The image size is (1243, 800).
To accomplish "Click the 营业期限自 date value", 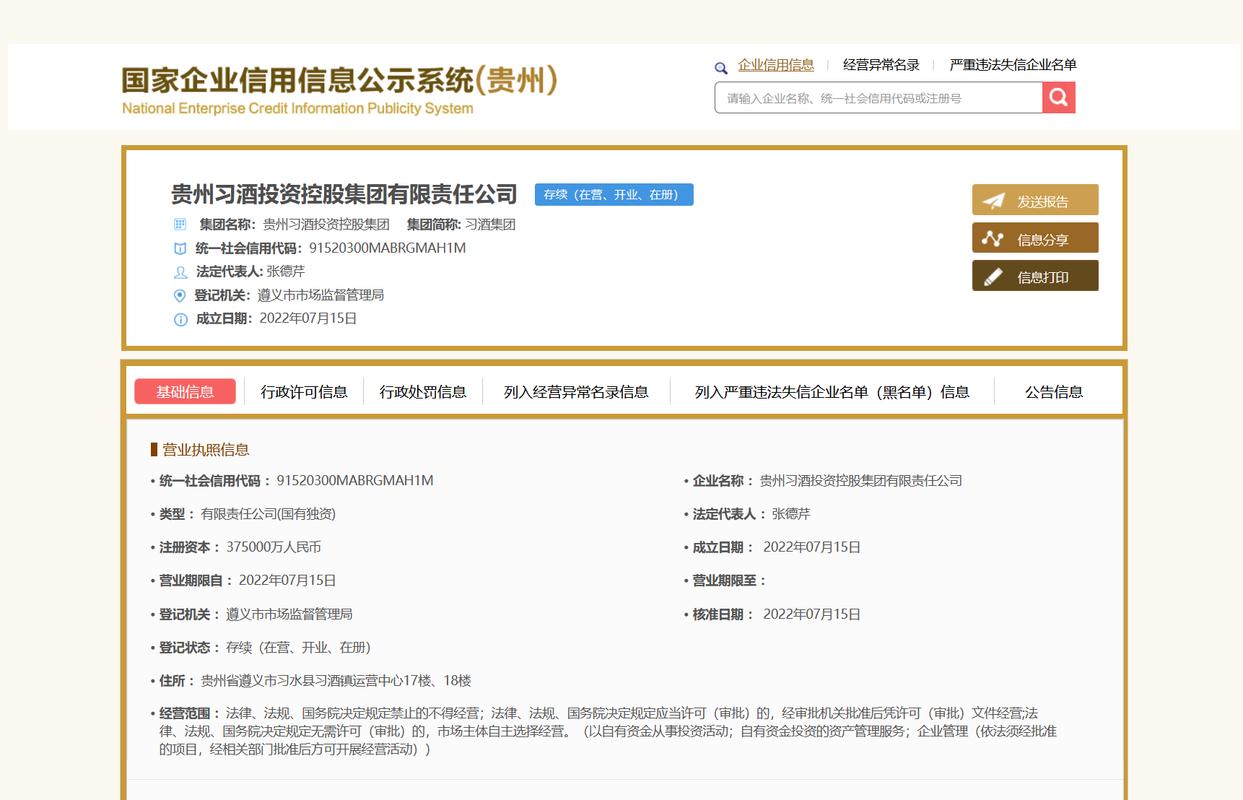I will tap(287, 581).
